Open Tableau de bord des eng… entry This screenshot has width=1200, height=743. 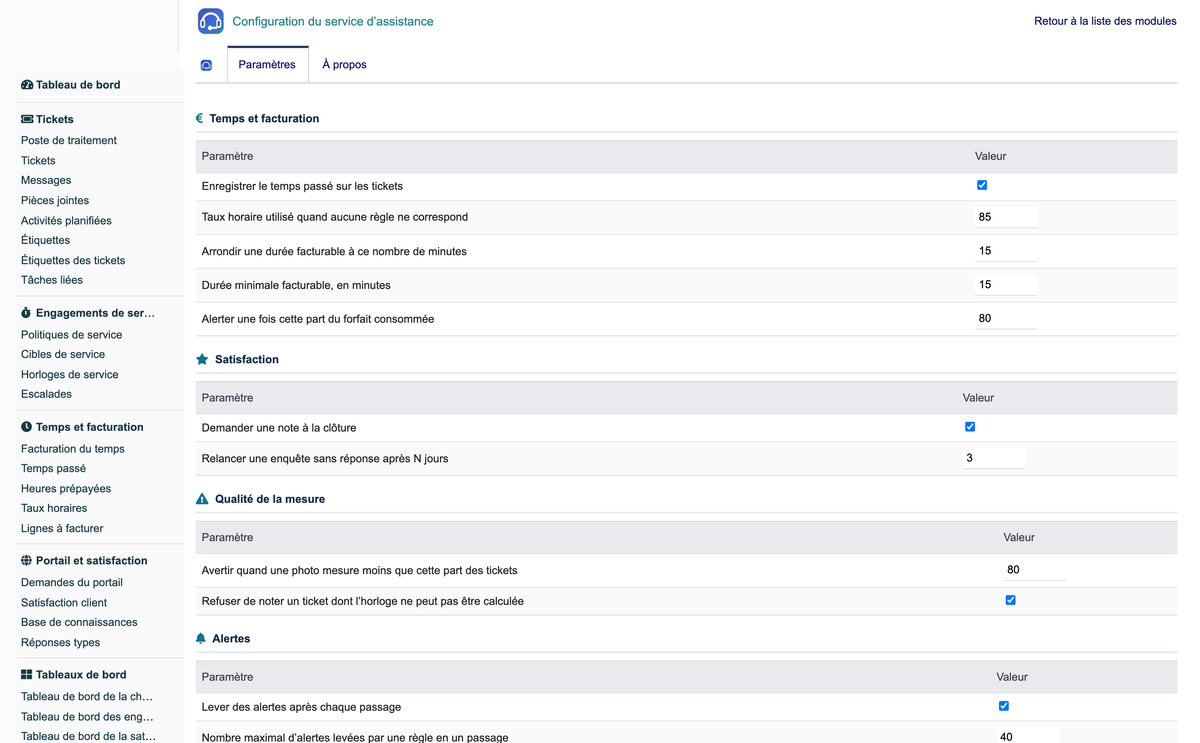[88, 717]
